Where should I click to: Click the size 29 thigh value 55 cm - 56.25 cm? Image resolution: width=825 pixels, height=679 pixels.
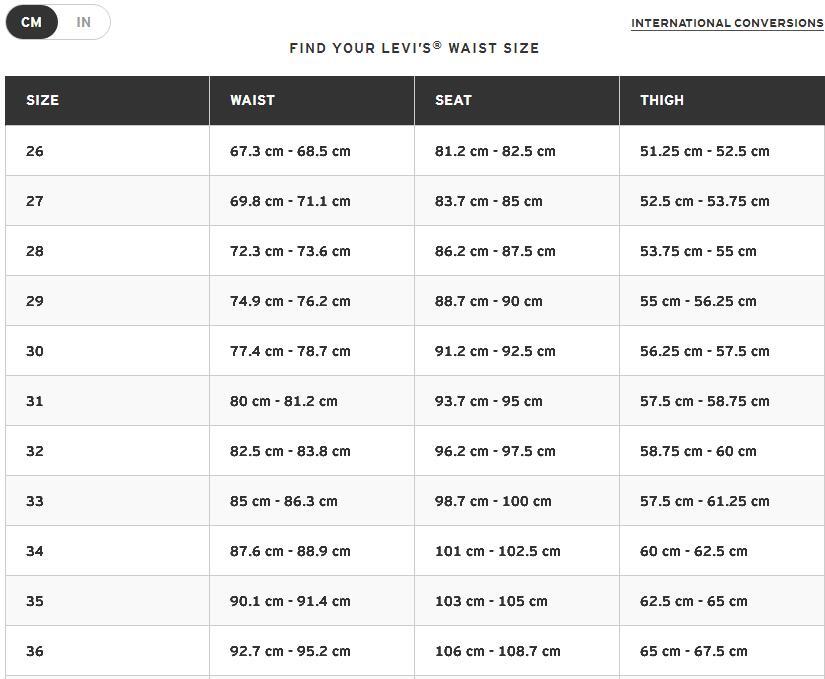point(698,301)
